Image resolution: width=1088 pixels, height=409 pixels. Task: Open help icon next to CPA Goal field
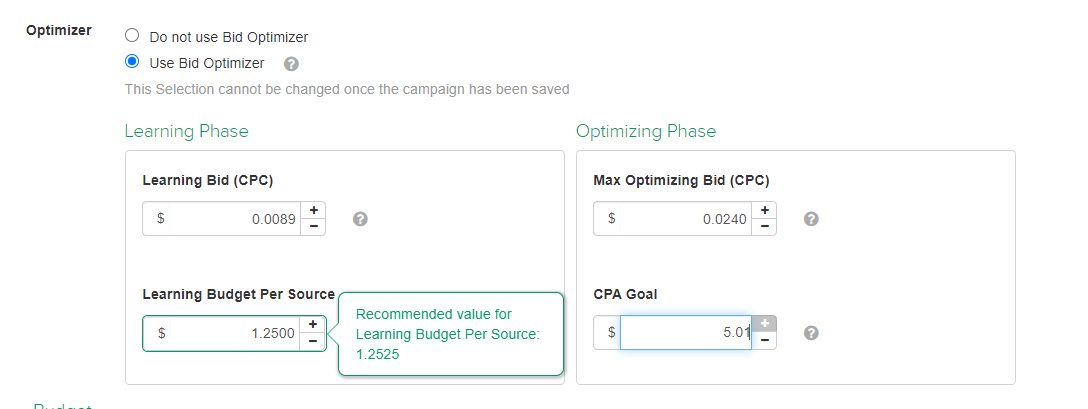(811, 333)
